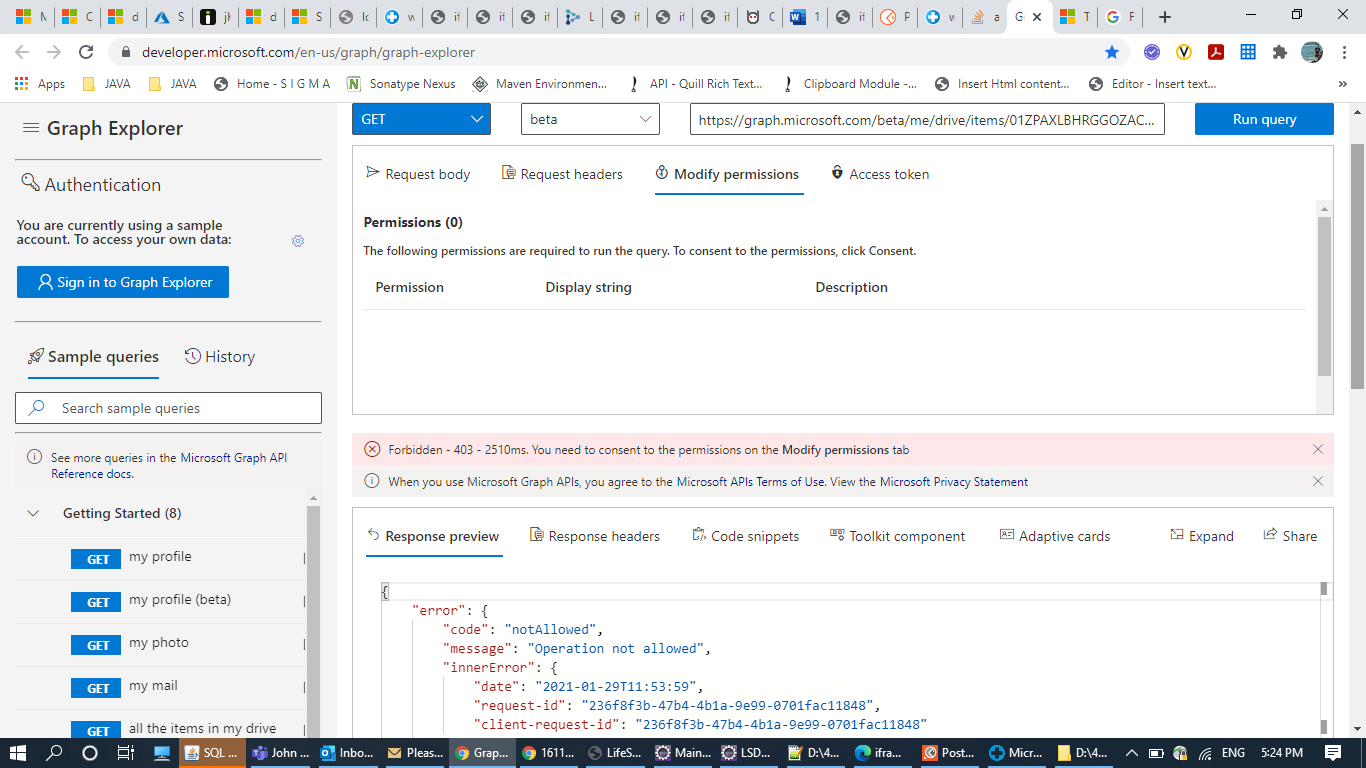Open the Outlook Inbox taskbar button
1366x768 pixels.
pyautogui.click(x=346, y=753)
